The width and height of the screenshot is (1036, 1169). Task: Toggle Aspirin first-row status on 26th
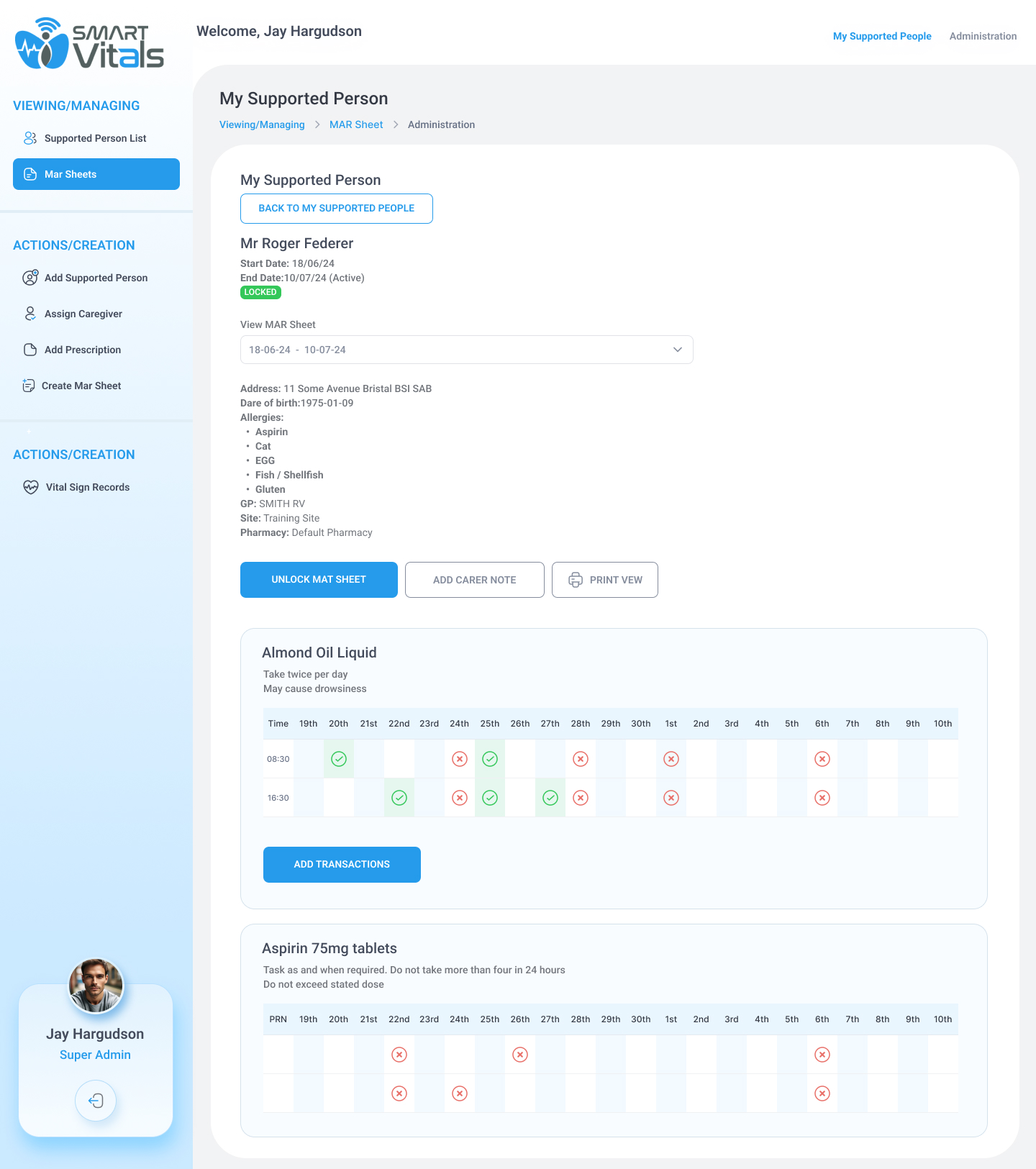pos(520,1055)
